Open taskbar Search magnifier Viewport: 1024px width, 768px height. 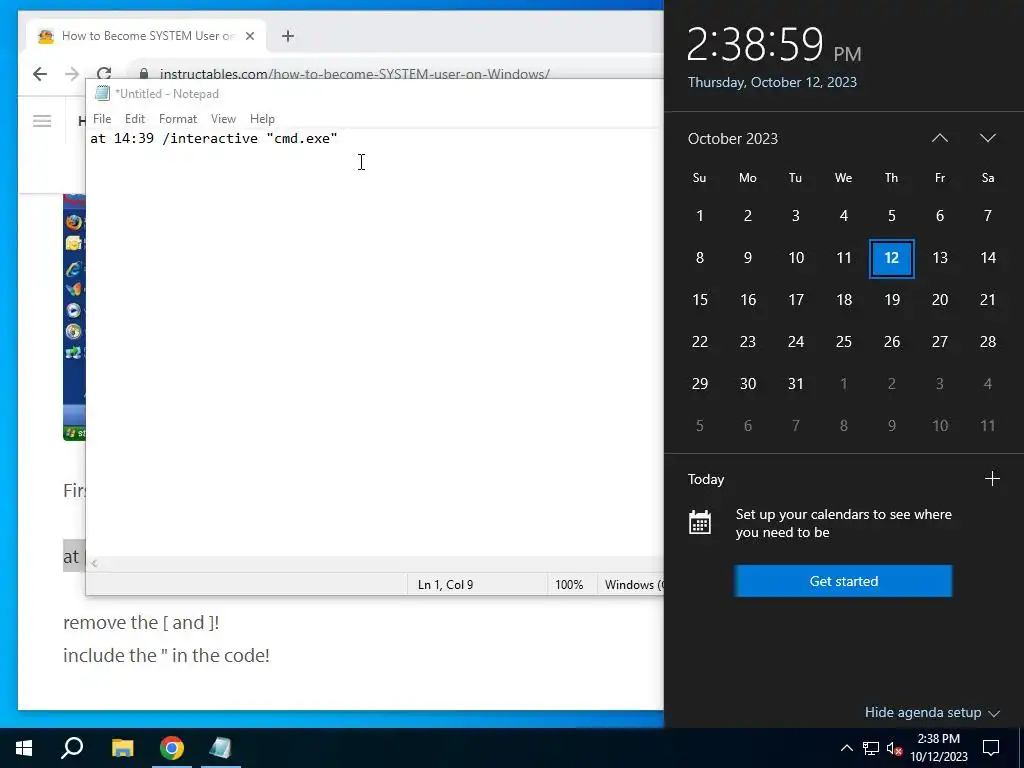tap(72, 747)
